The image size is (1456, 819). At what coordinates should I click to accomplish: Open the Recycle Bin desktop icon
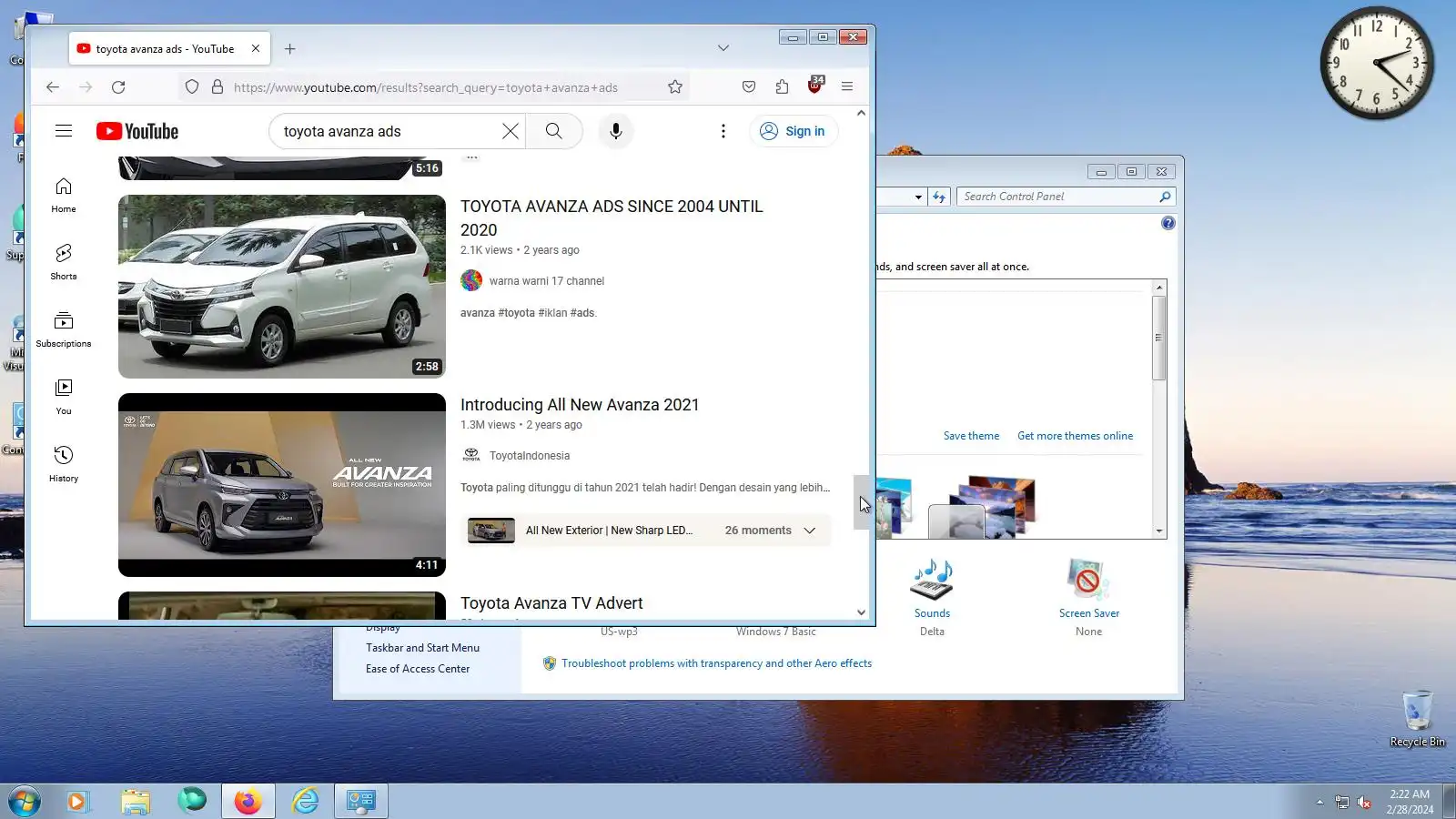point(1417,719)
